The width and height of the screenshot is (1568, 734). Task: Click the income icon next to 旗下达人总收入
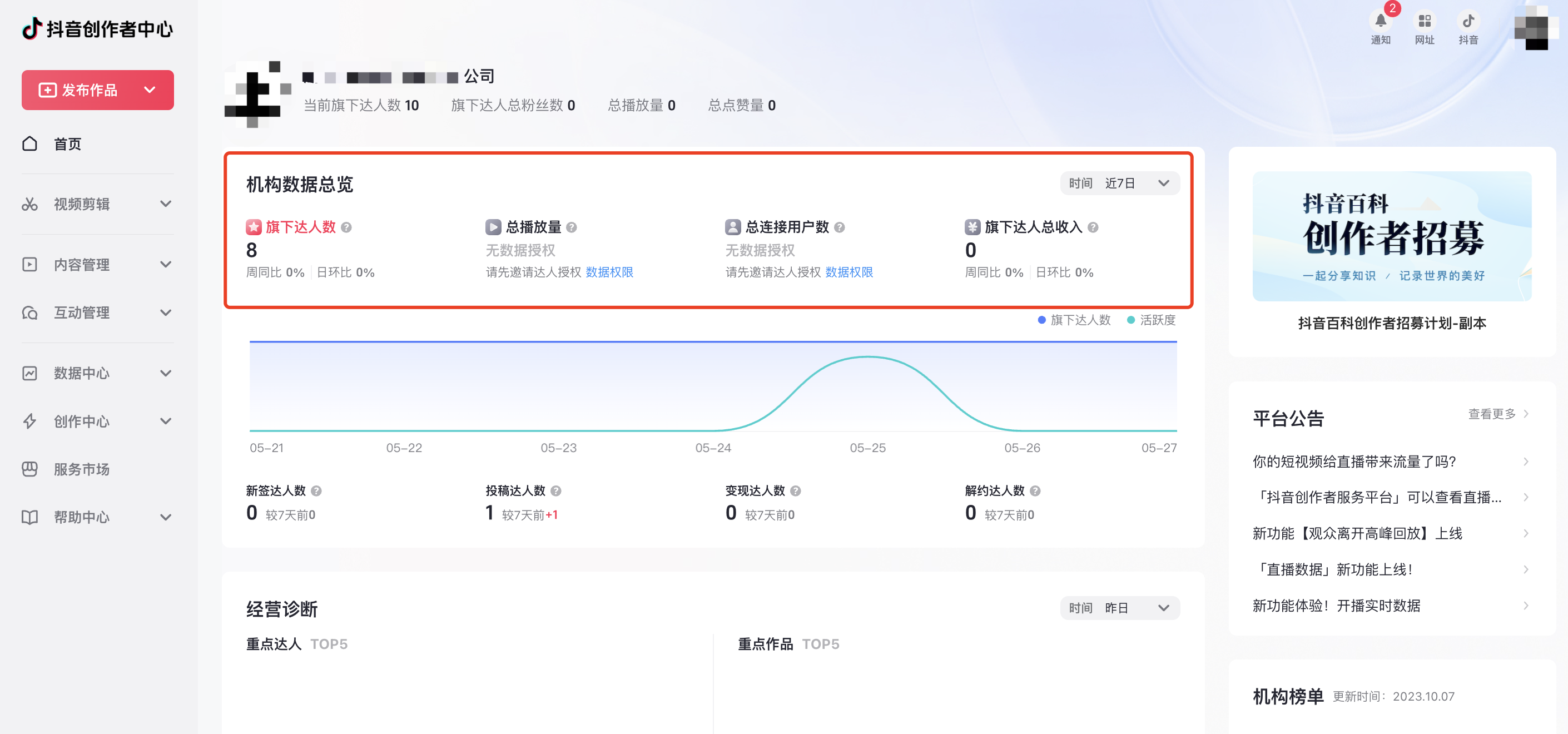[x=972, y=227]
